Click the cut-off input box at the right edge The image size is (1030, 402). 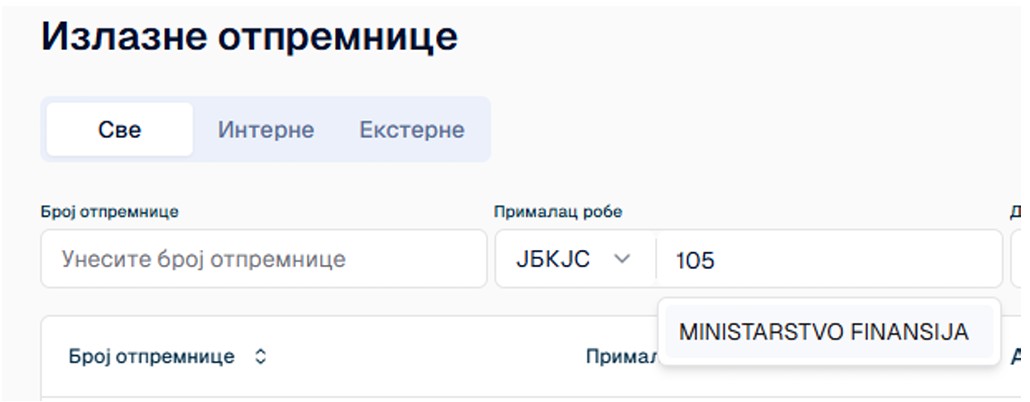tap(1019, 259)
